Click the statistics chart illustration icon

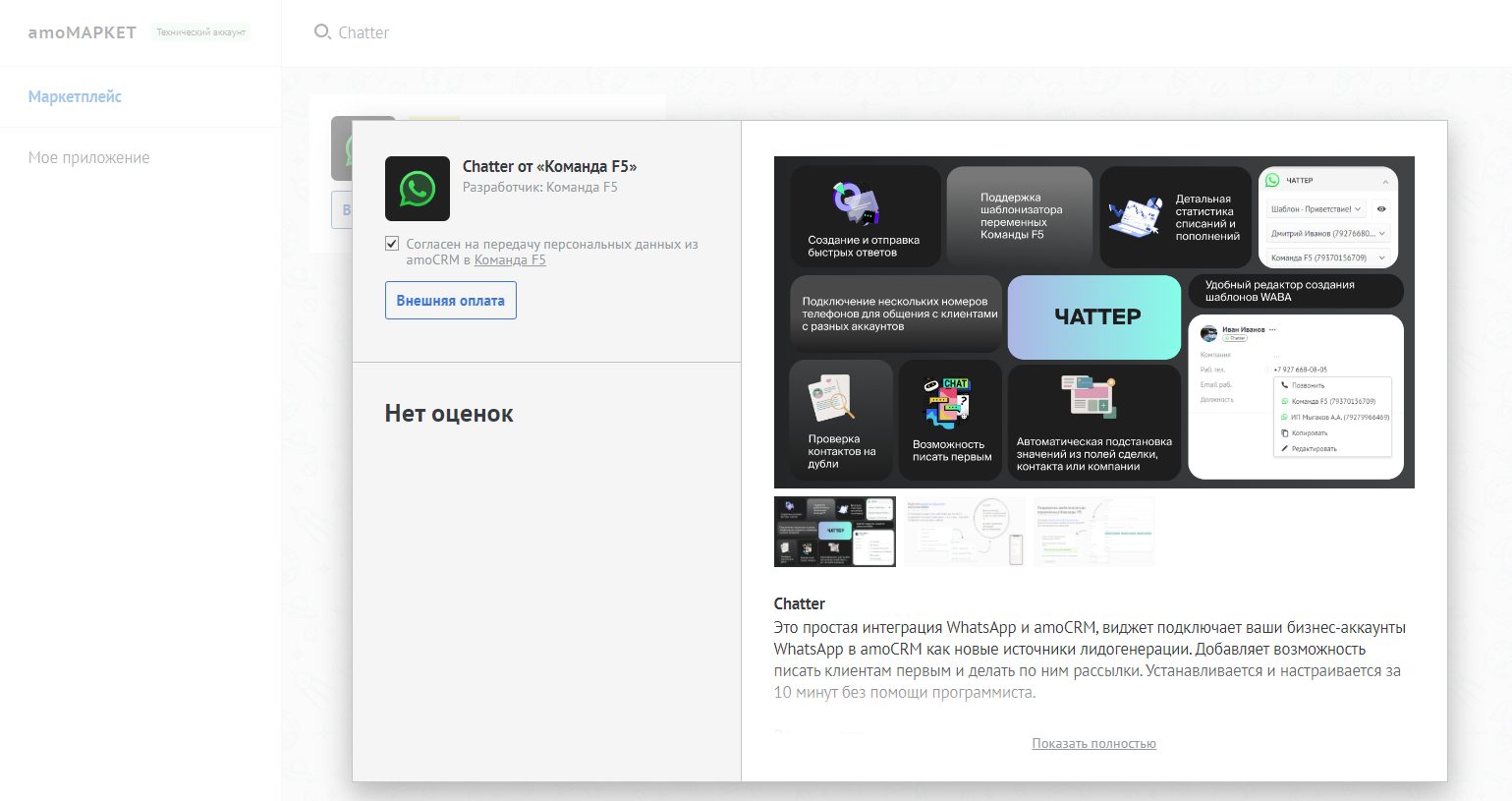[x=1135, y=217]
